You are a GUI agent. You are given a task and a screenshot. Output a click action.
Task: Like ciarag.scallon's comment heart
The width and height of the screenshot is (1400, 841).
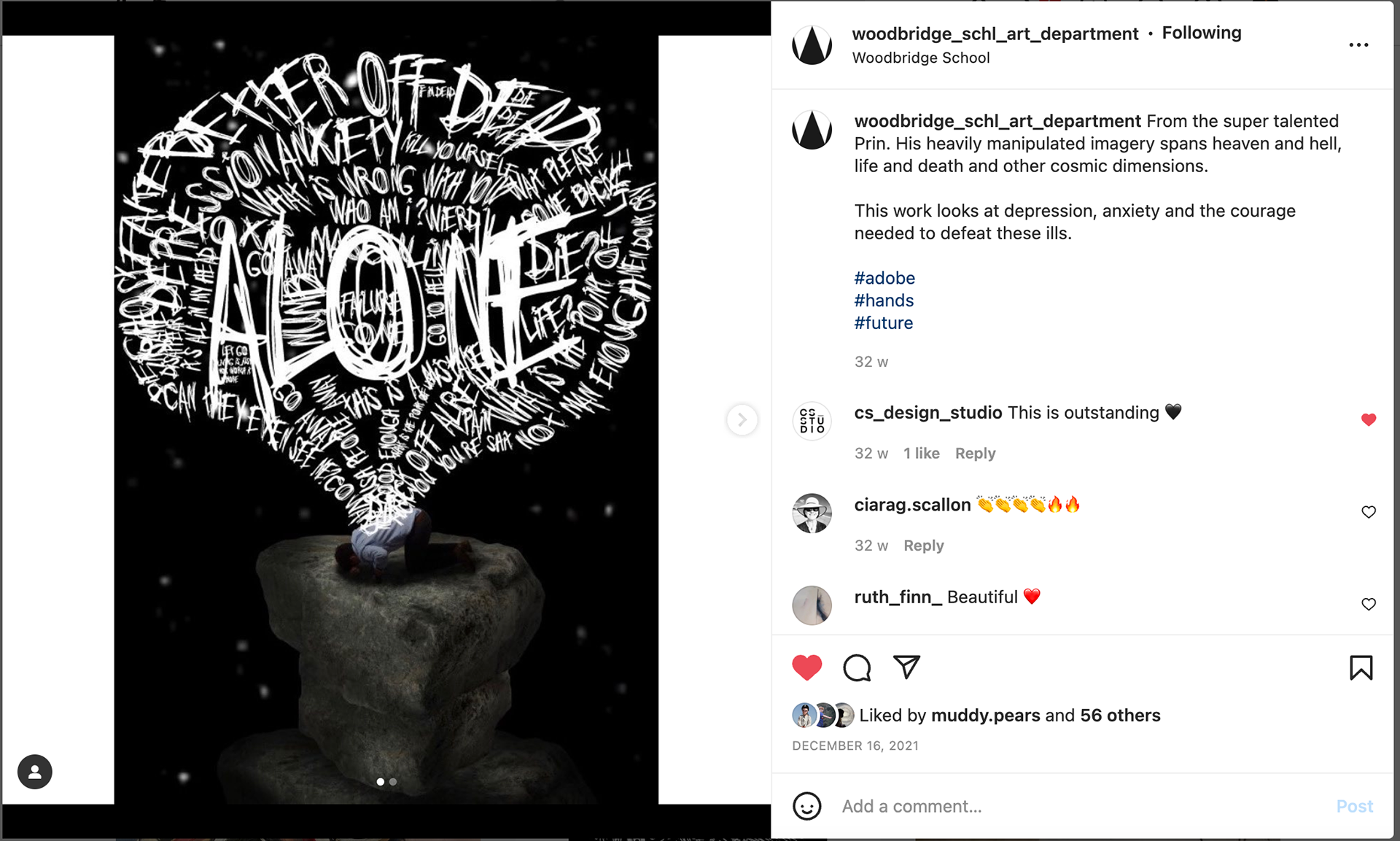coord(1369,512)
